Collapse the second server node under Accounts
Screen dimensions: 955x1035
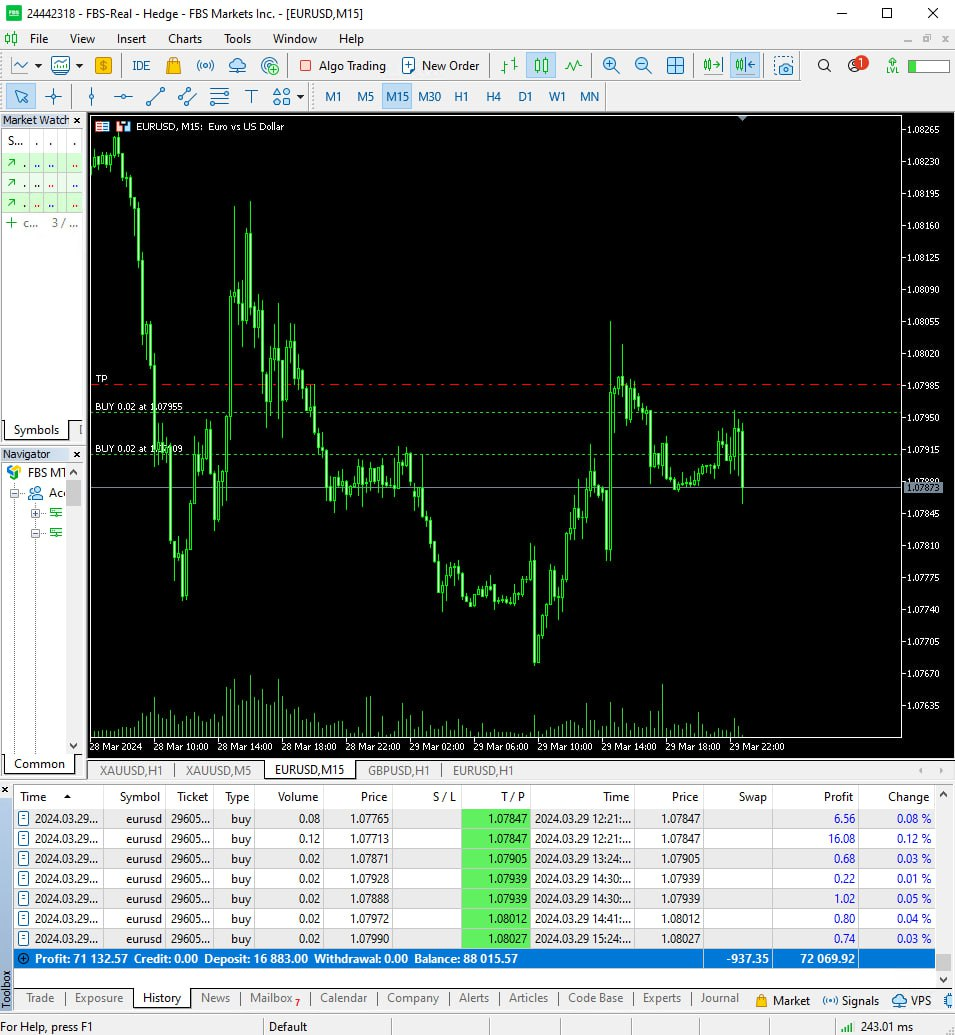tap(35, 533)
